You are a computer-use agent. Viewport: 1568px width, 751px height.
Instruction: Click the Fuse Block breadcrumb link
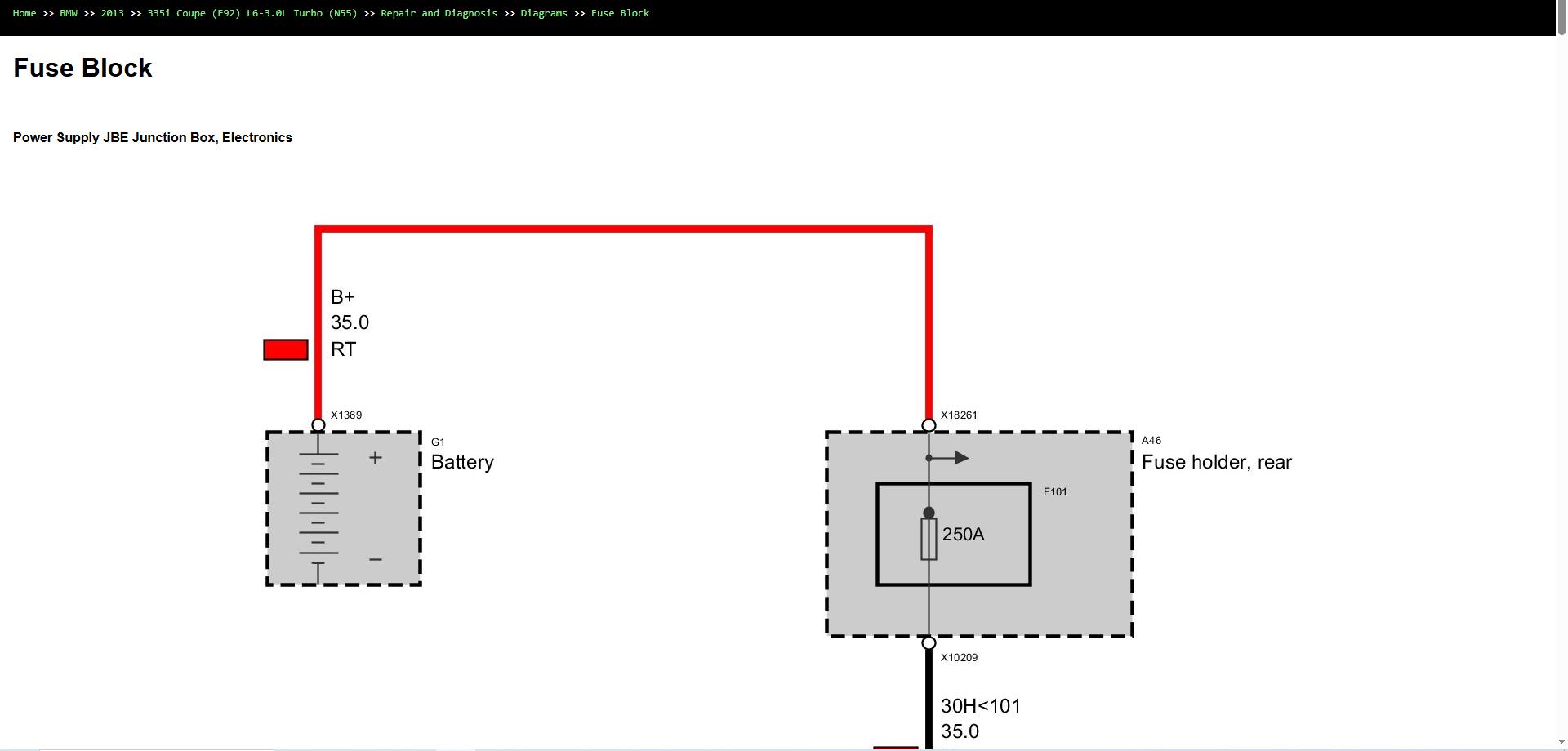(620, 13)
